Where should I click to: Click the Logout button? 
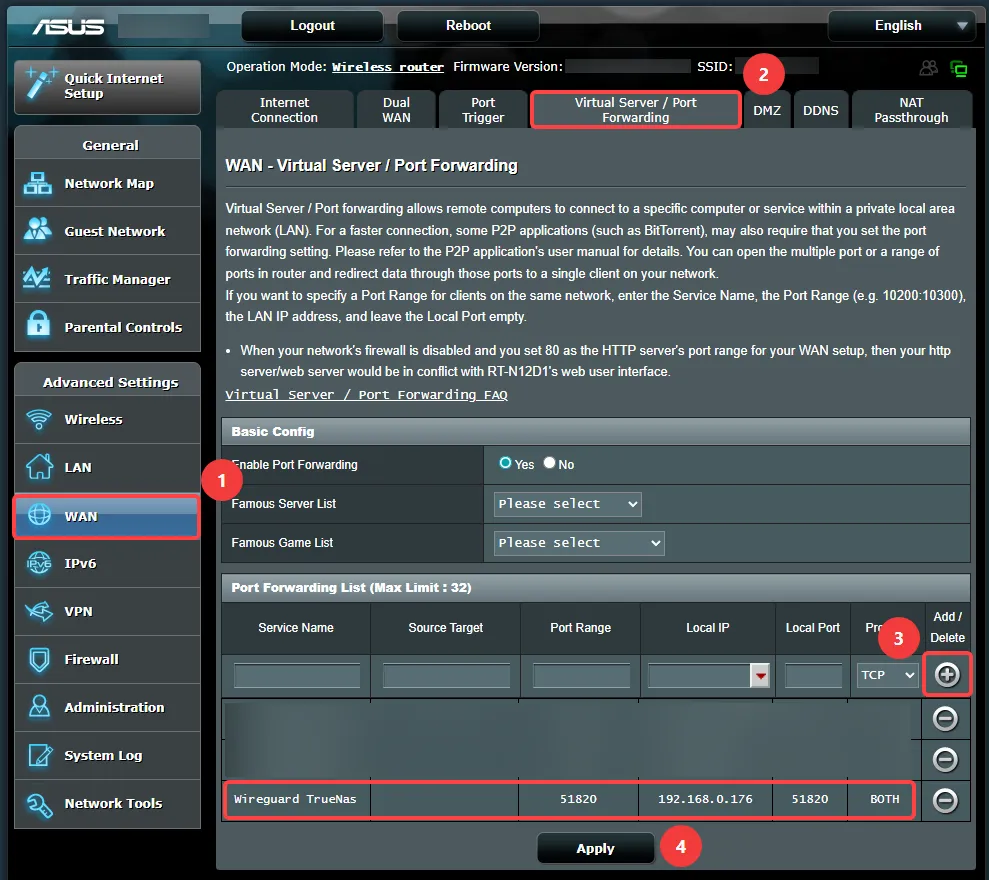pyautogui.click(x=312, y=26)
